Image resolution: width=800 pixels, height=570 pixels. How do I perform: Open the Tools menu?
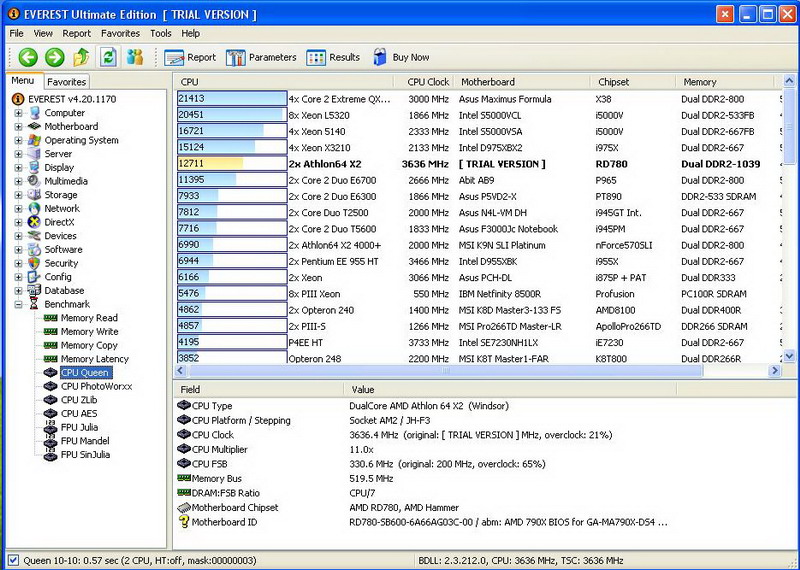160,33
